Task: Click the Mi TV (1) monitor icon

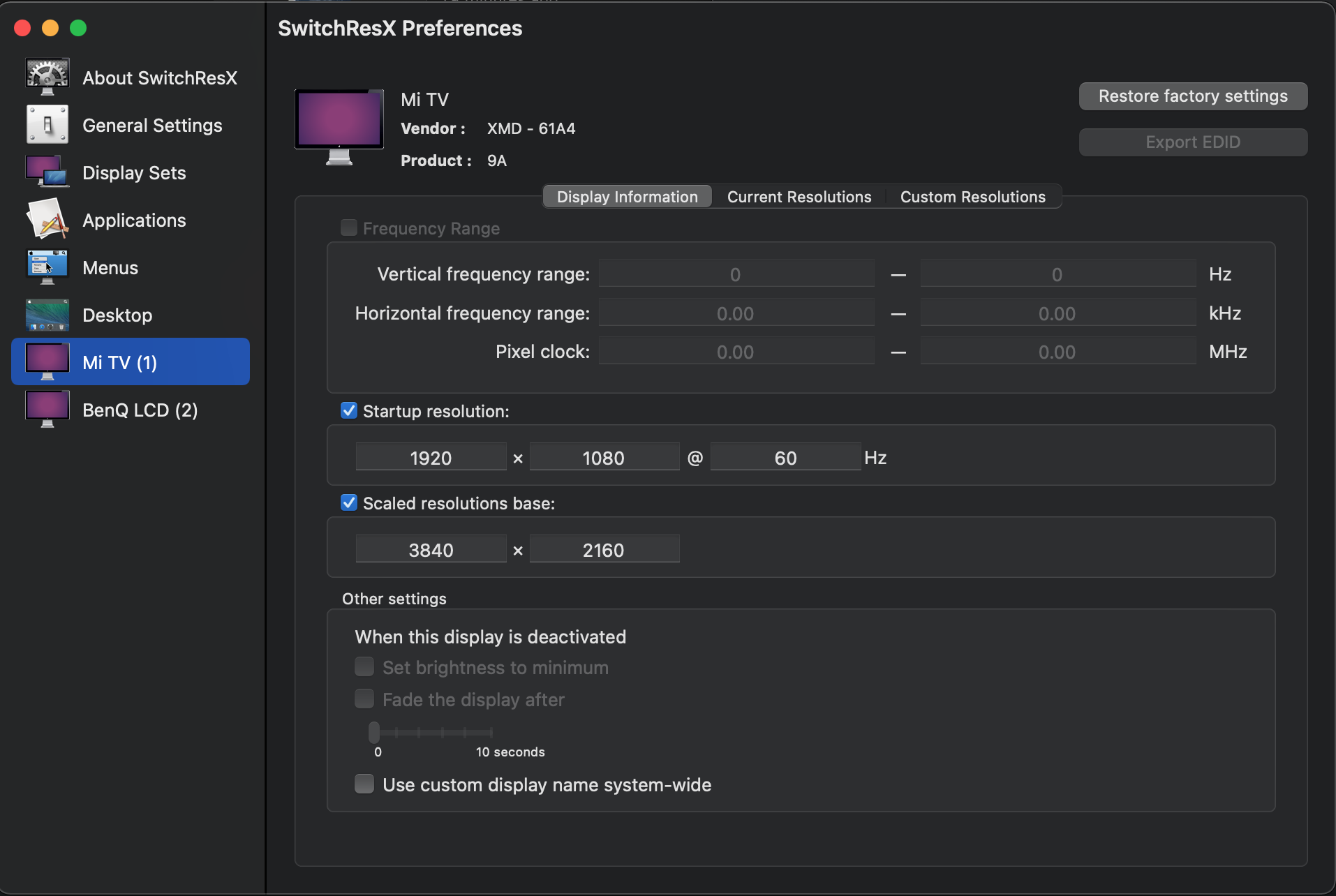Action: coord(47,361)
